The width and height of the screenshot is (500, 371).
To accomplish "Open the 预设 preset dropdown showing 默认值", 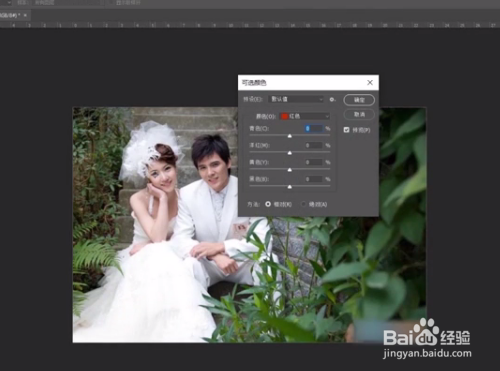I will click(296, 99).
